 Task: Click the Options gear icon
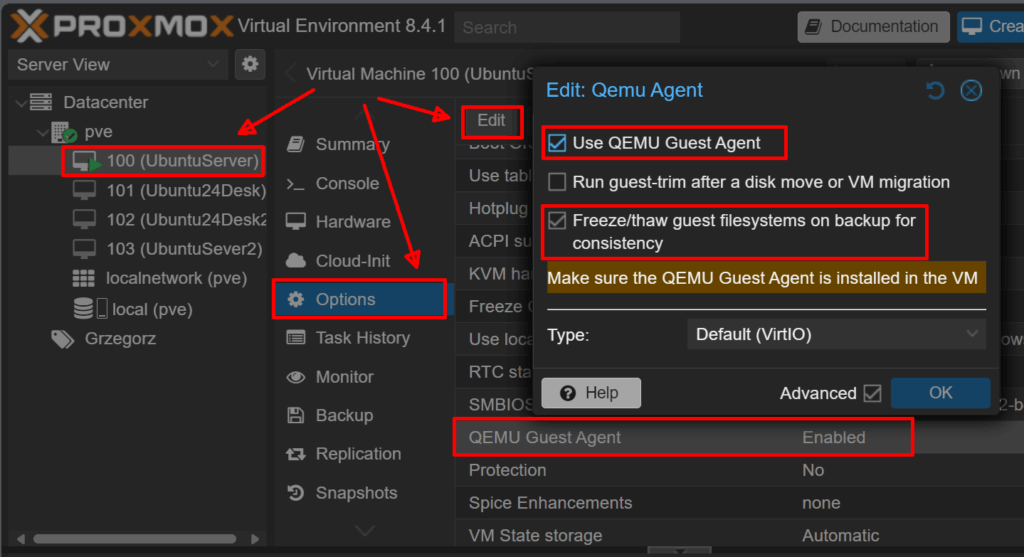click(x=296, y=299)
